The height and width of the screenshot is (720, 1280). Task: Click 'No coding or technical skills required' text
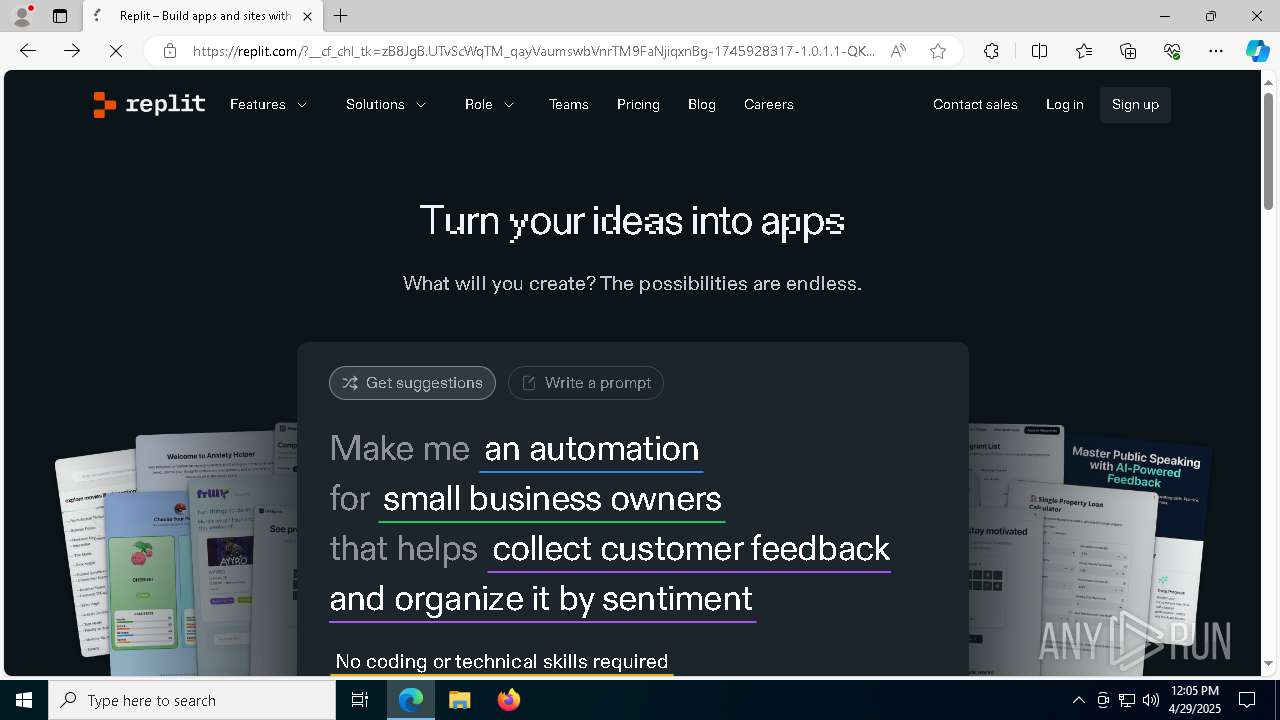click(x=502, y=661)
